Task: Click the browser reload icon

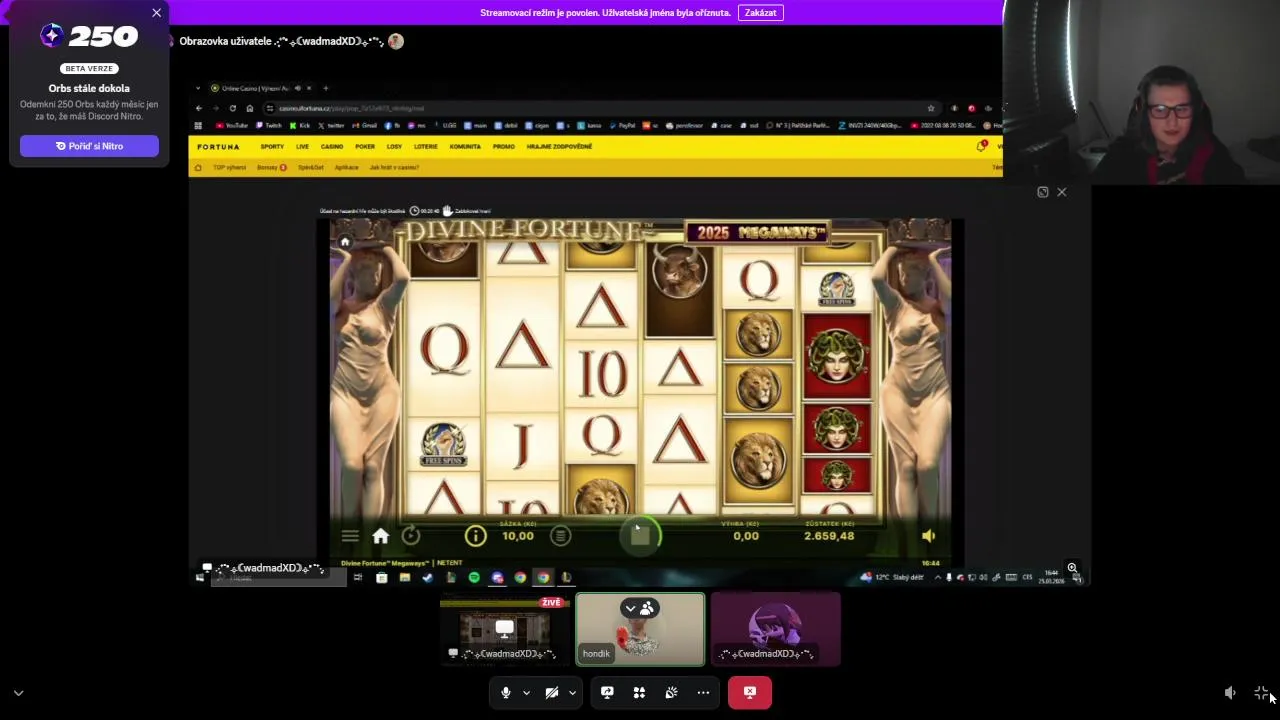Action: (232, 108)
